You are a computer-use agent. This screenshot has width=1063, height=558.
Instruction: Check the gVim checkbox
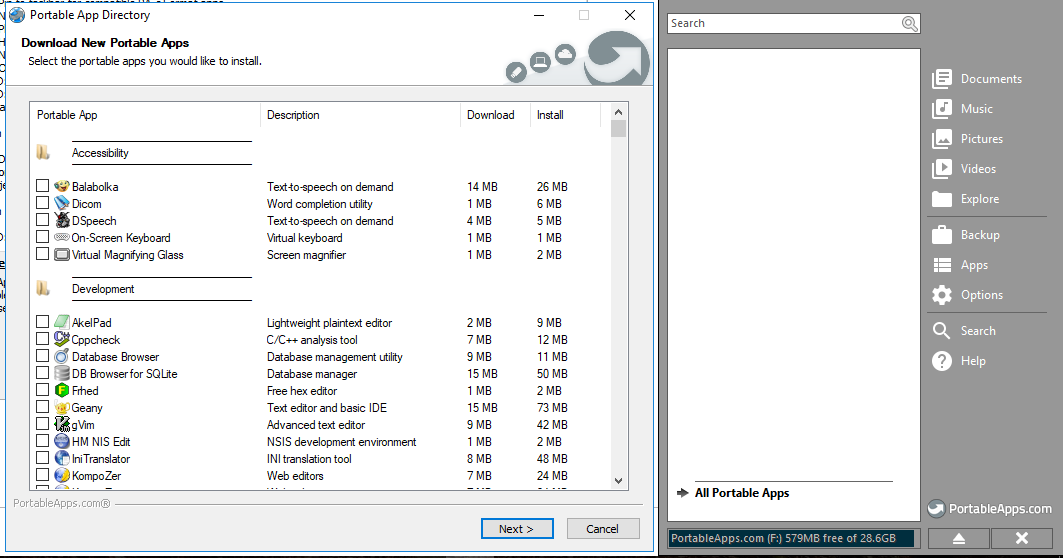tap(43, 424)
